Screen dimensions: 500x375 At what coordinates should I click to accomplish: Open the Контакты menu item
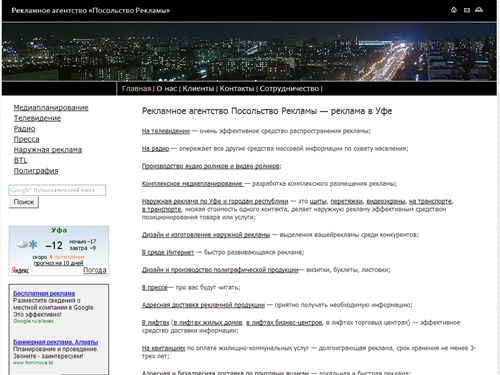pos(237,89)
